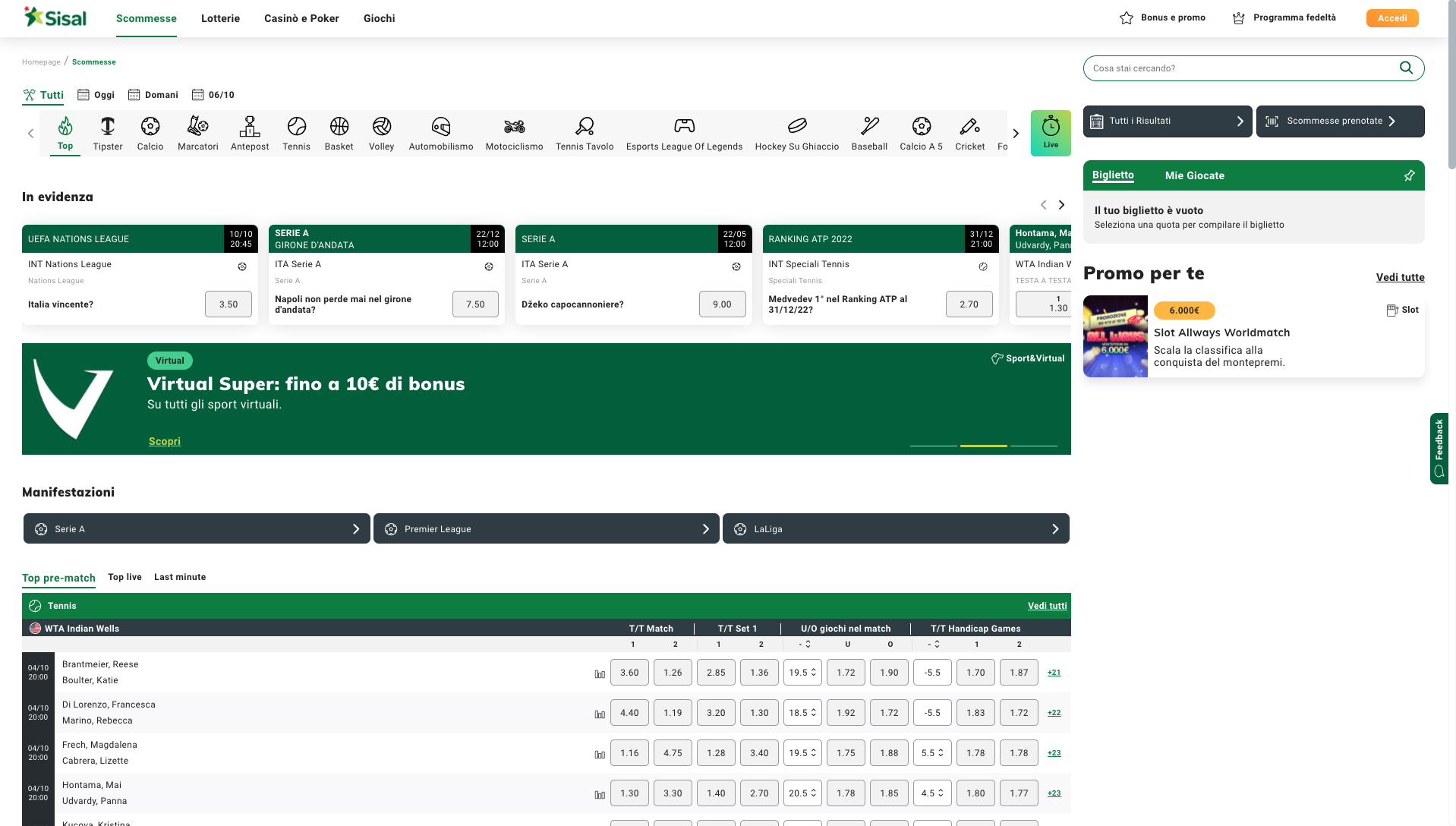Click the search magnifier icon
This screenshot has height=826, width=1456.
1407,68
